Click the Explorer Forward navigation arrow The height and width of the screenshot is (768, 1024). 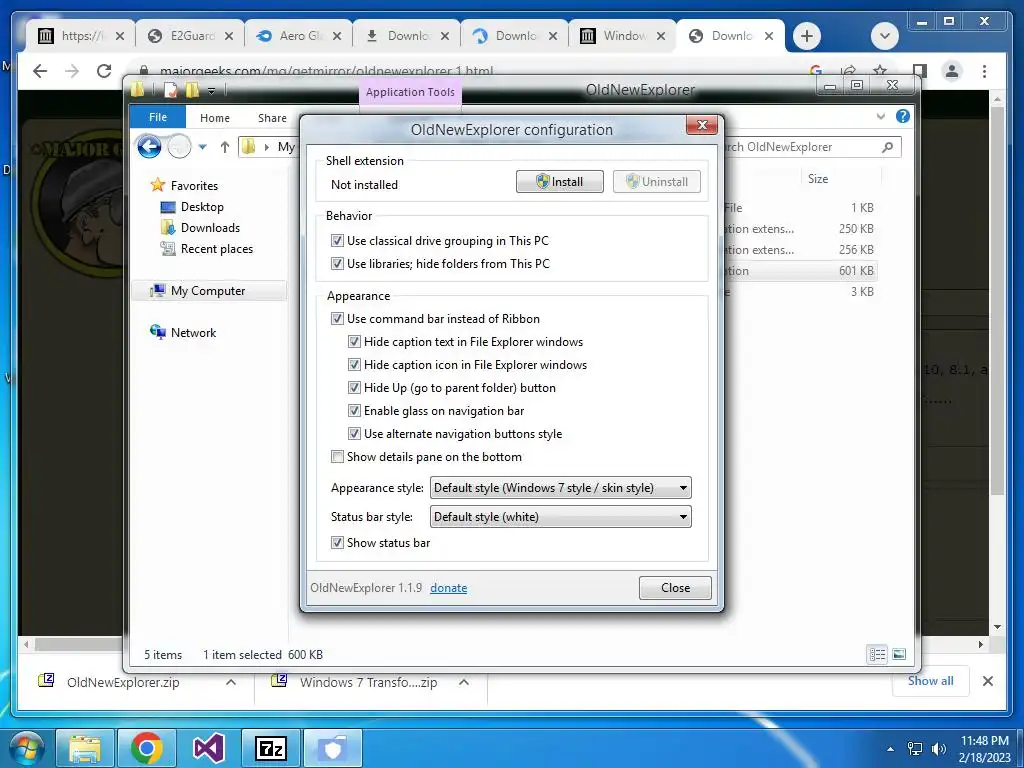[179, 146]
